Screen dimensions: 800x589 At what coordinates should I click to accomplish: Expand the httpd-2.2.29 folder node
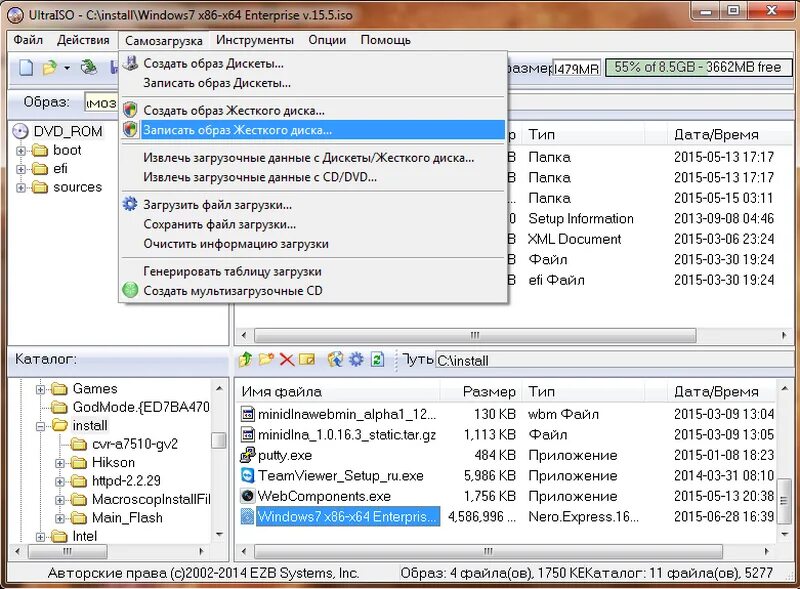60,482
